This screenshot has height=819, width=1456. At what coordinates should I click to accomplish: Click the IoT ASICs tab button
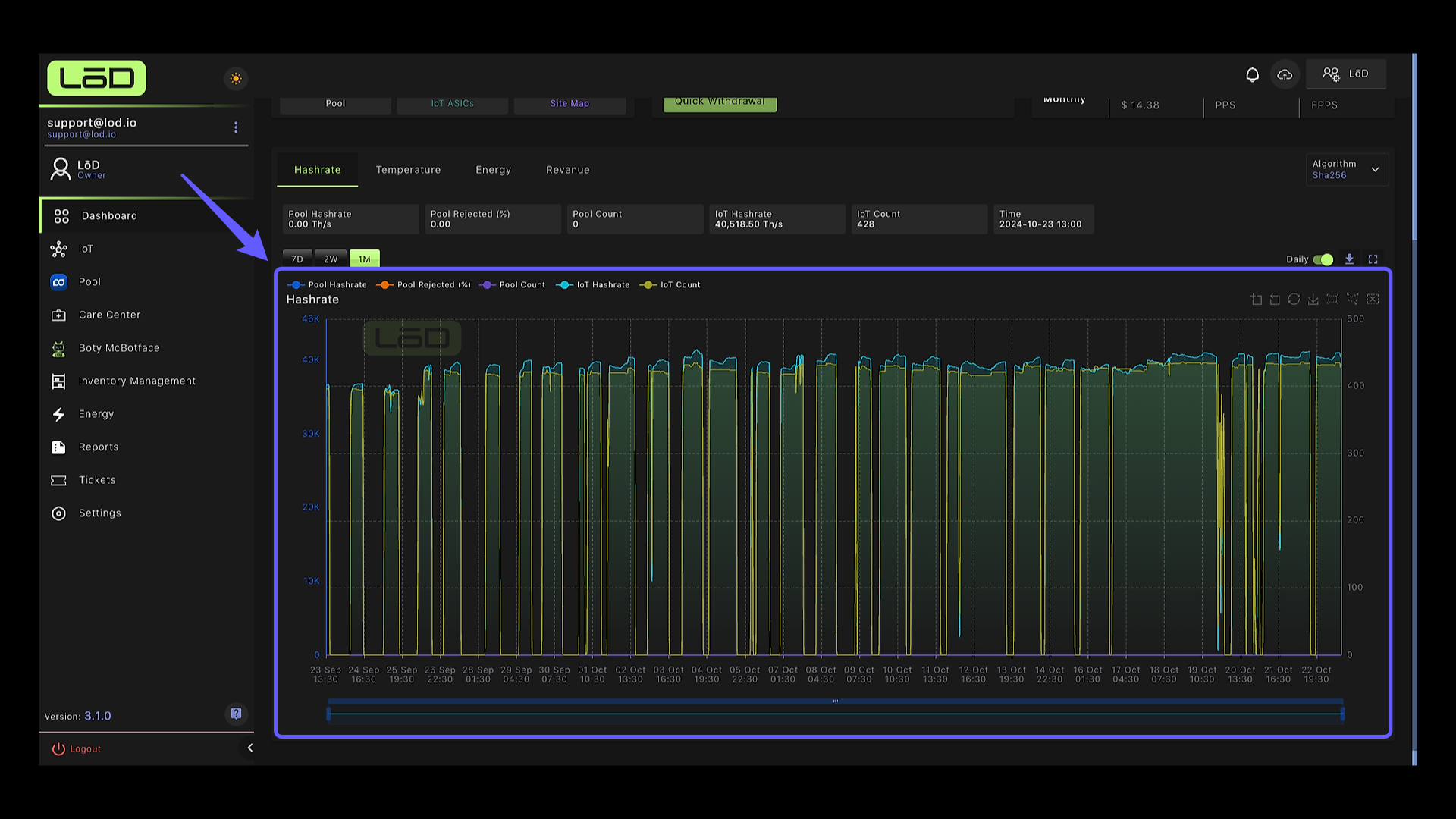453,104
